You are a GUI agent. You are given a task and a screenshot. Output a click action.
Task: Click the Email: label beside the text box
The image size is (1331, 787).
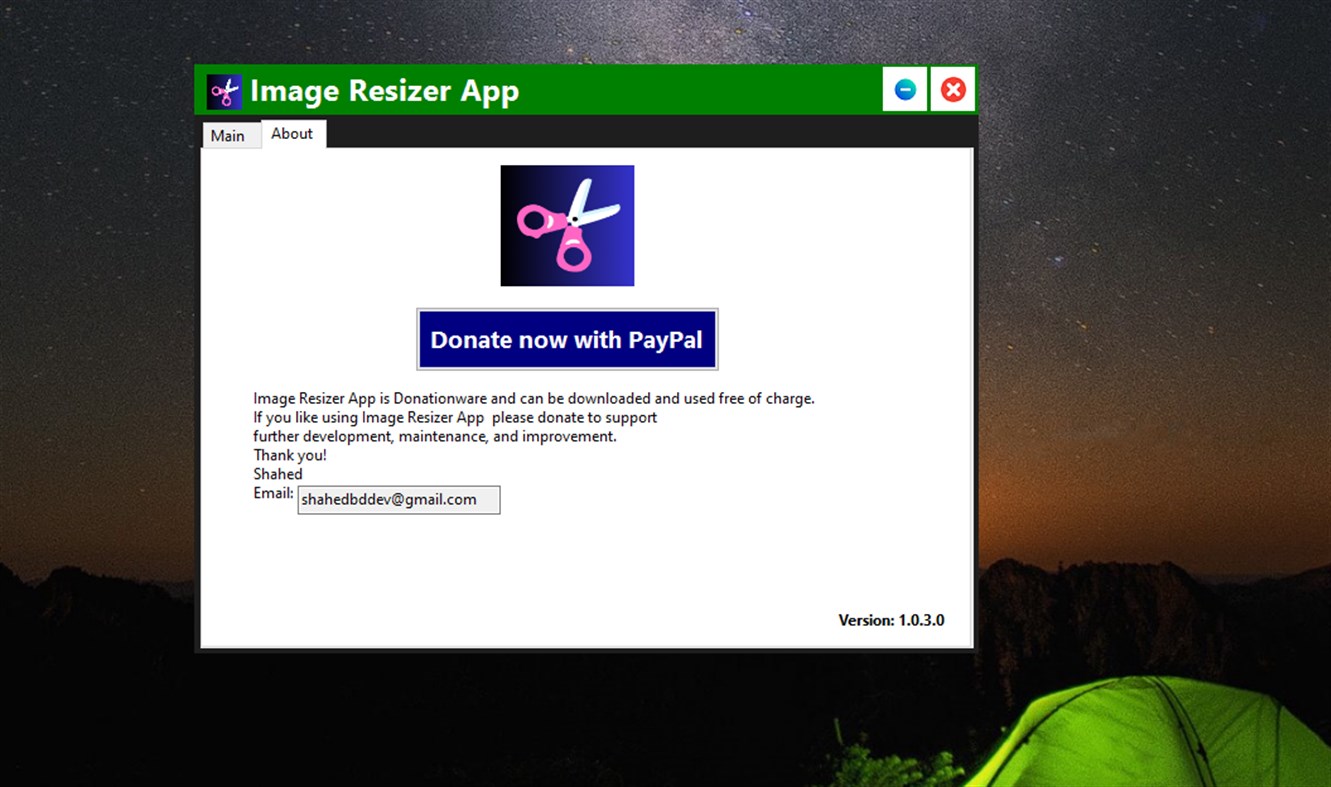[x=273, y=492]
